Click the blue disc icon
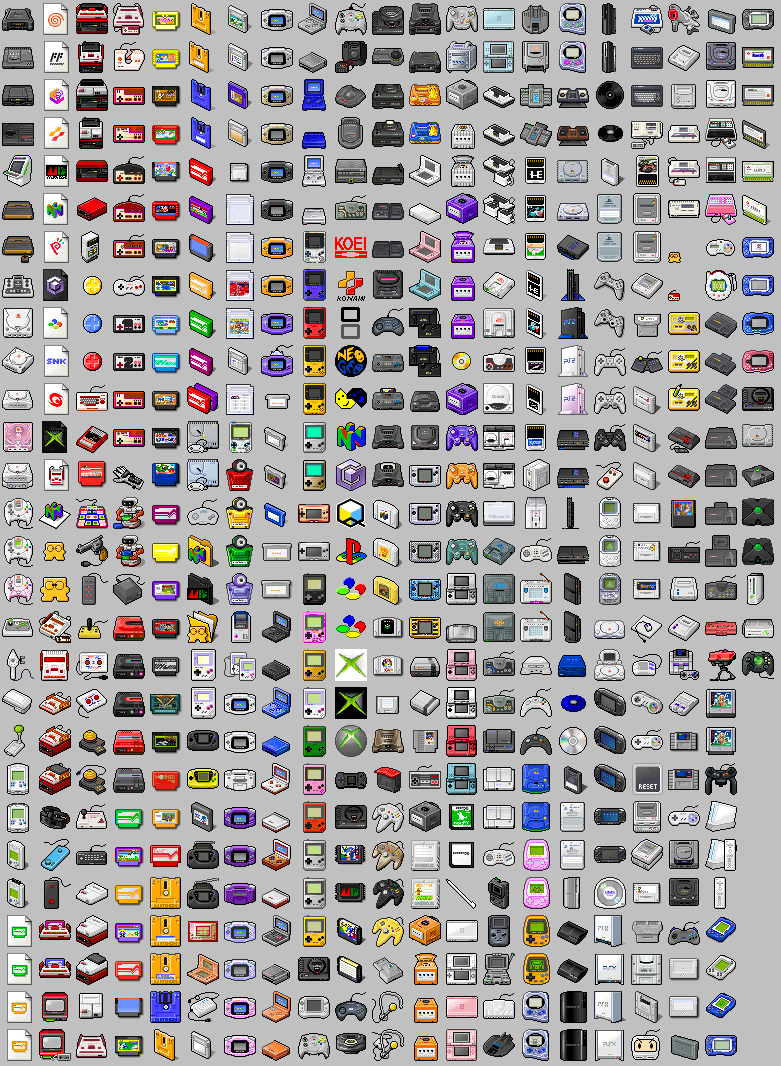Screen dimensions: 781x1066 point(572,702)
